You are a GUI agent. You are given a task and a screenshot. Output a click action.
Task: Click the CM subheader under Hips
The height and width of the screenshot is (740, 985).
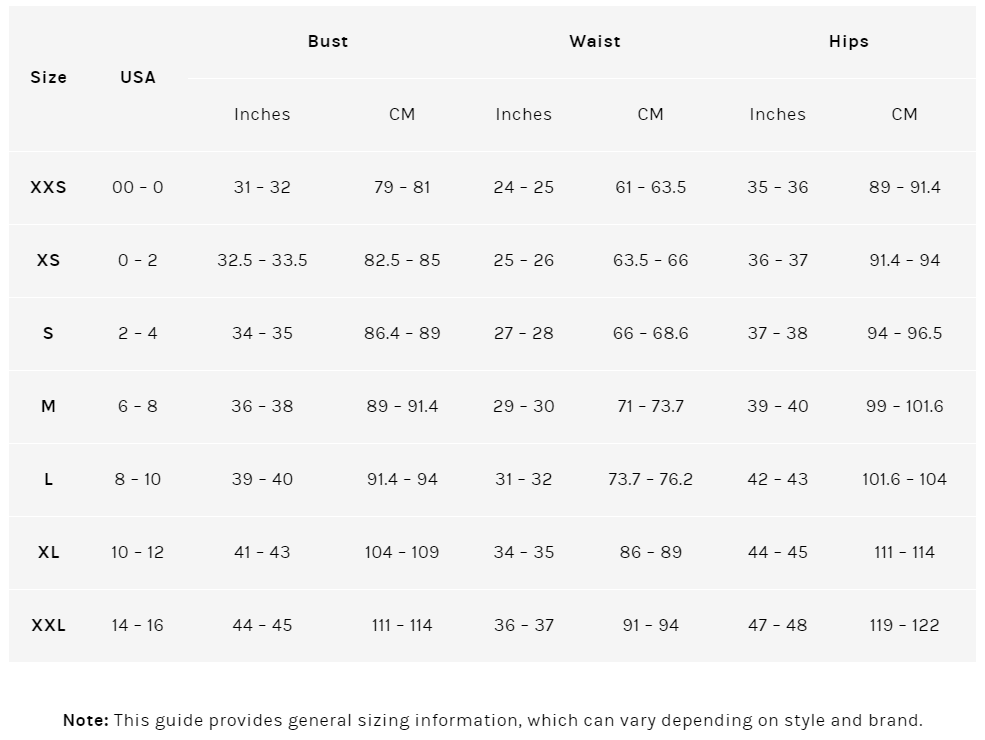(x=904, y=114)
